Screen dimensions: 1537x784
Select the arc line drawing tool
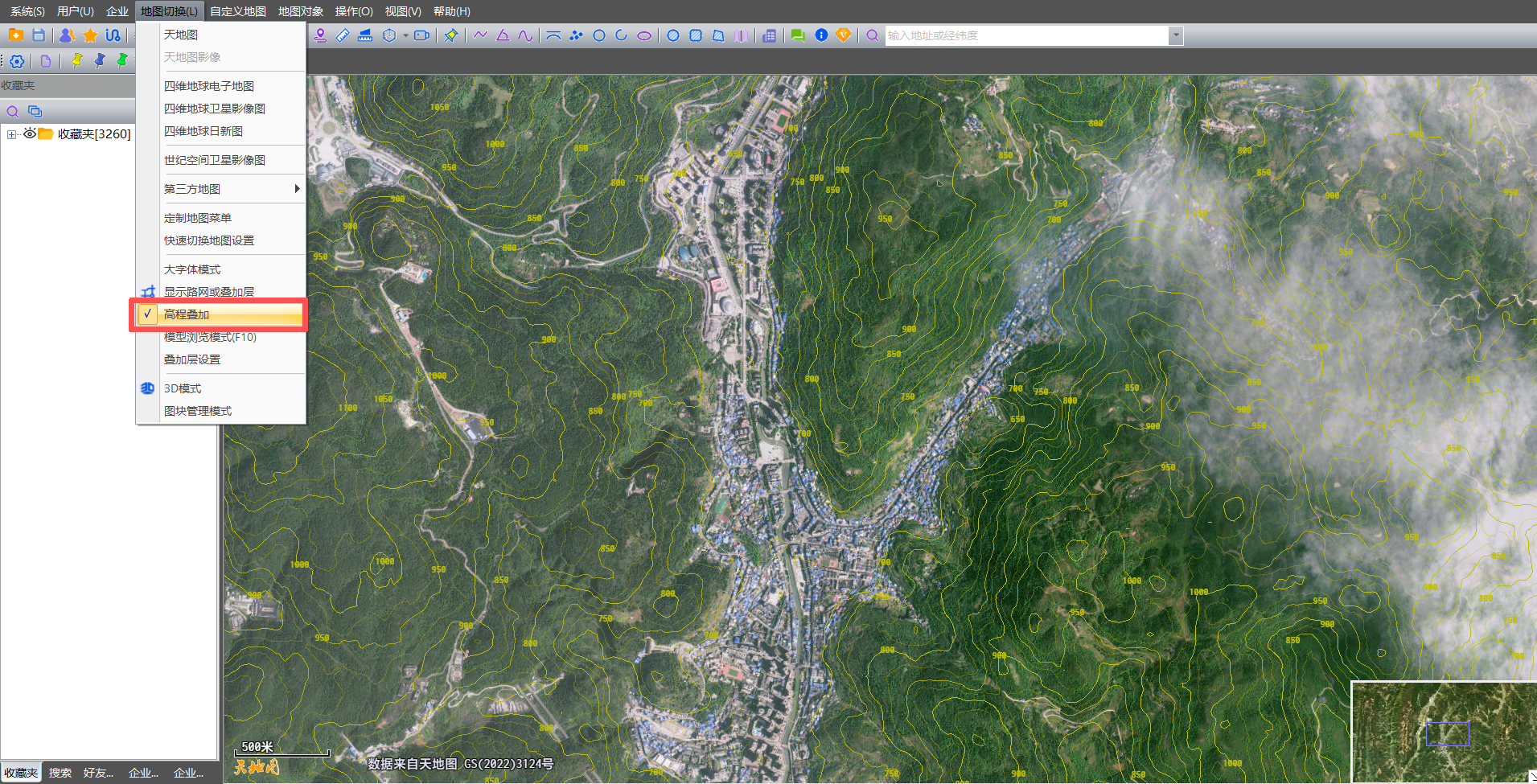pyautogui.click(x=553, y=35)
